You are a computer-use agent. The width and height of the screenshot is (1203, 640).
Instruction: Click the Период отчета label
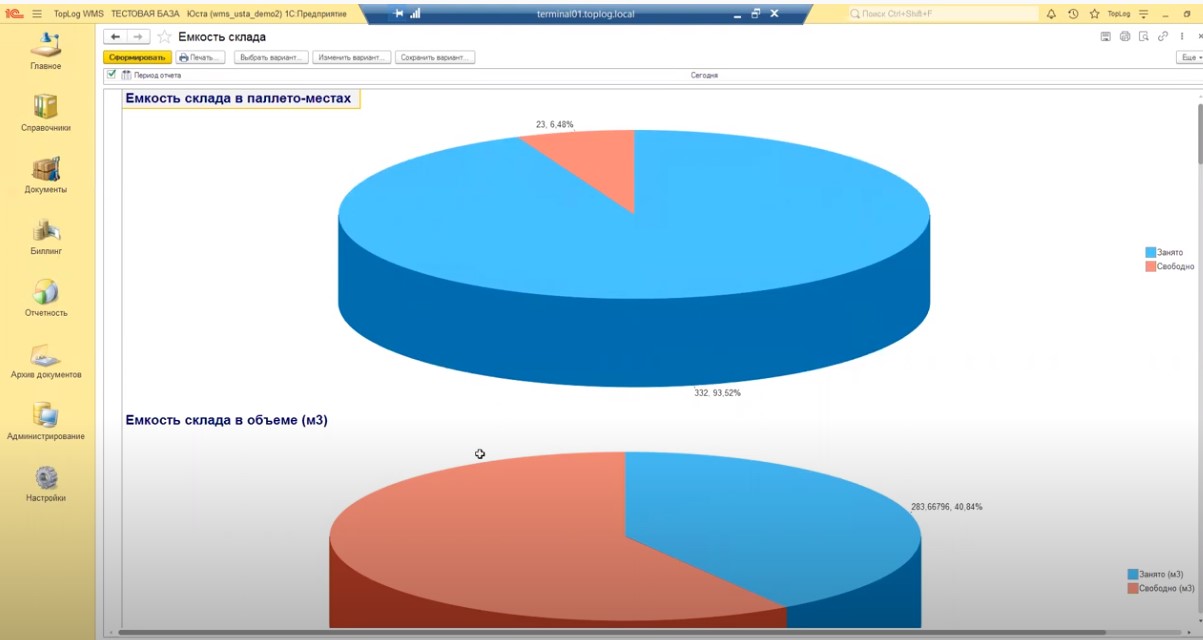(x=158, y=75)
